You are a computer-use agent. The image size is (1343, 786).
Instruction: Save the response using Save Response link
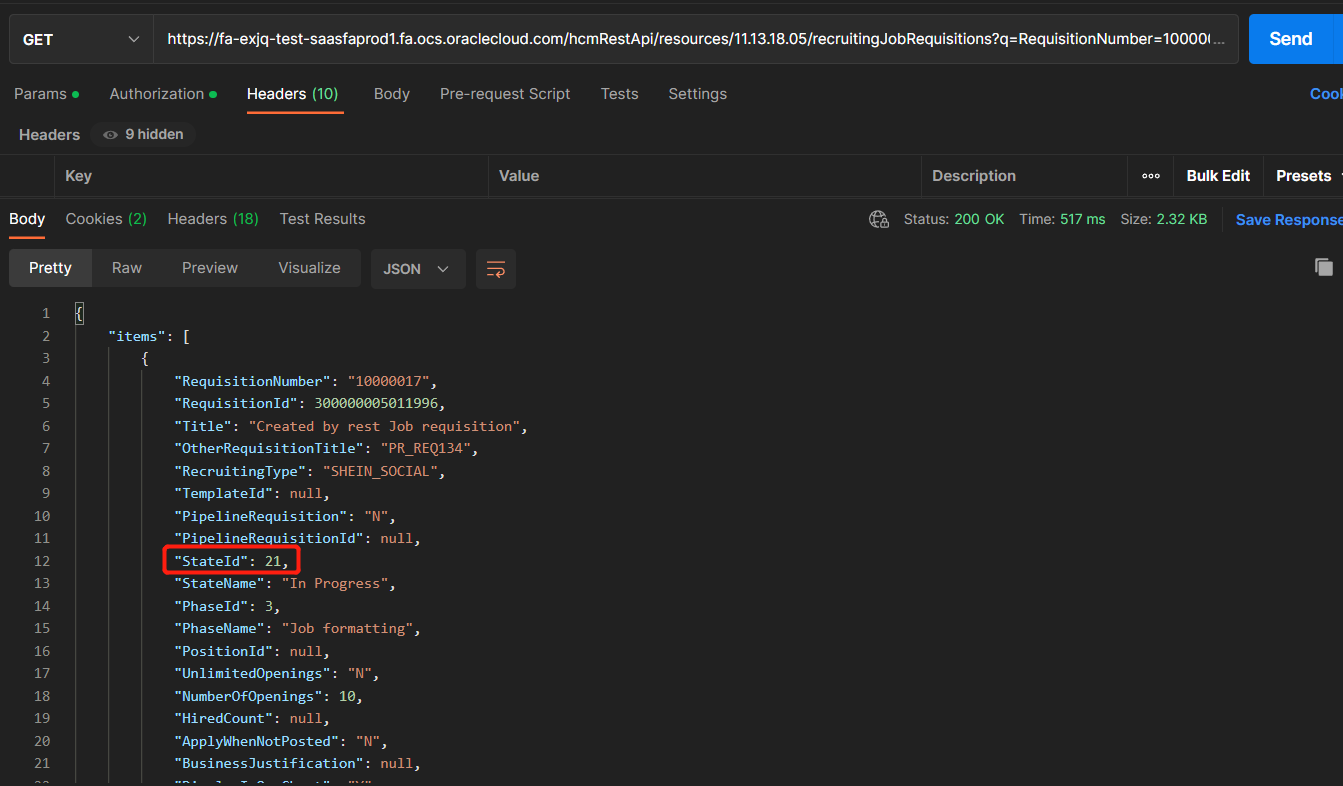[x=1288, y=219]
